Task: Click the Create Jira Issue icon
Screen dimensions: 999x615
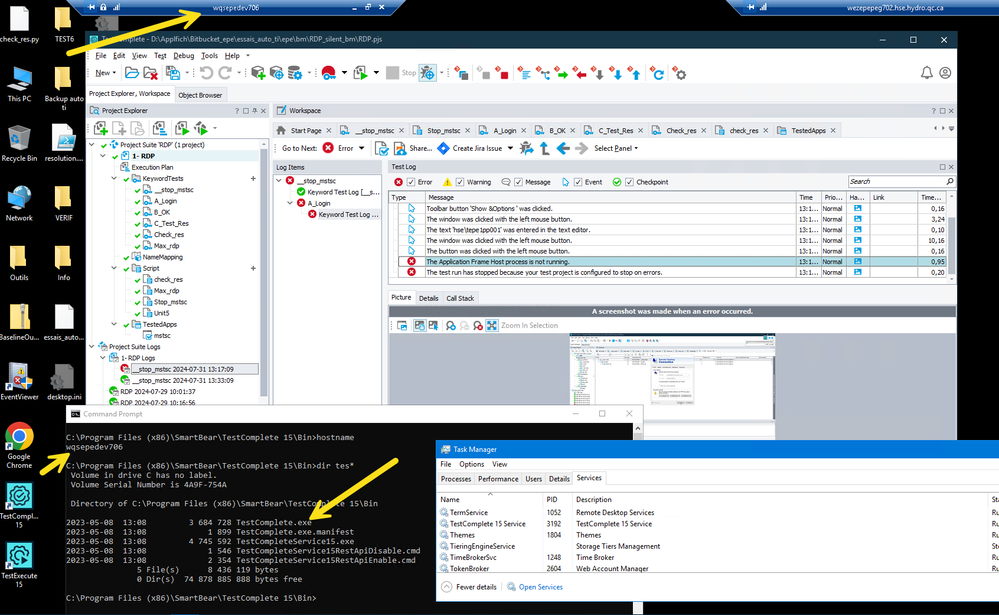Action: [x=443, y=148]
